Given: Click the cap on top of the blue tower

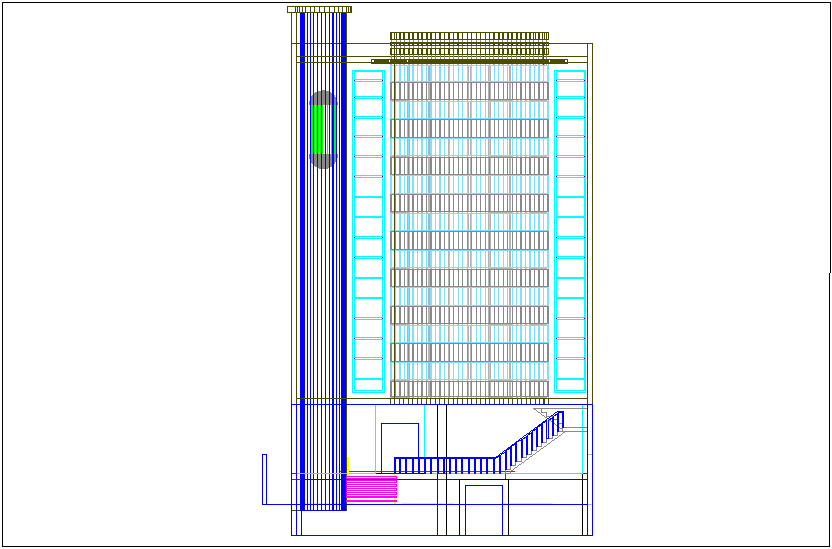Looking at the screenshot, I should click(x=319, y=9).
